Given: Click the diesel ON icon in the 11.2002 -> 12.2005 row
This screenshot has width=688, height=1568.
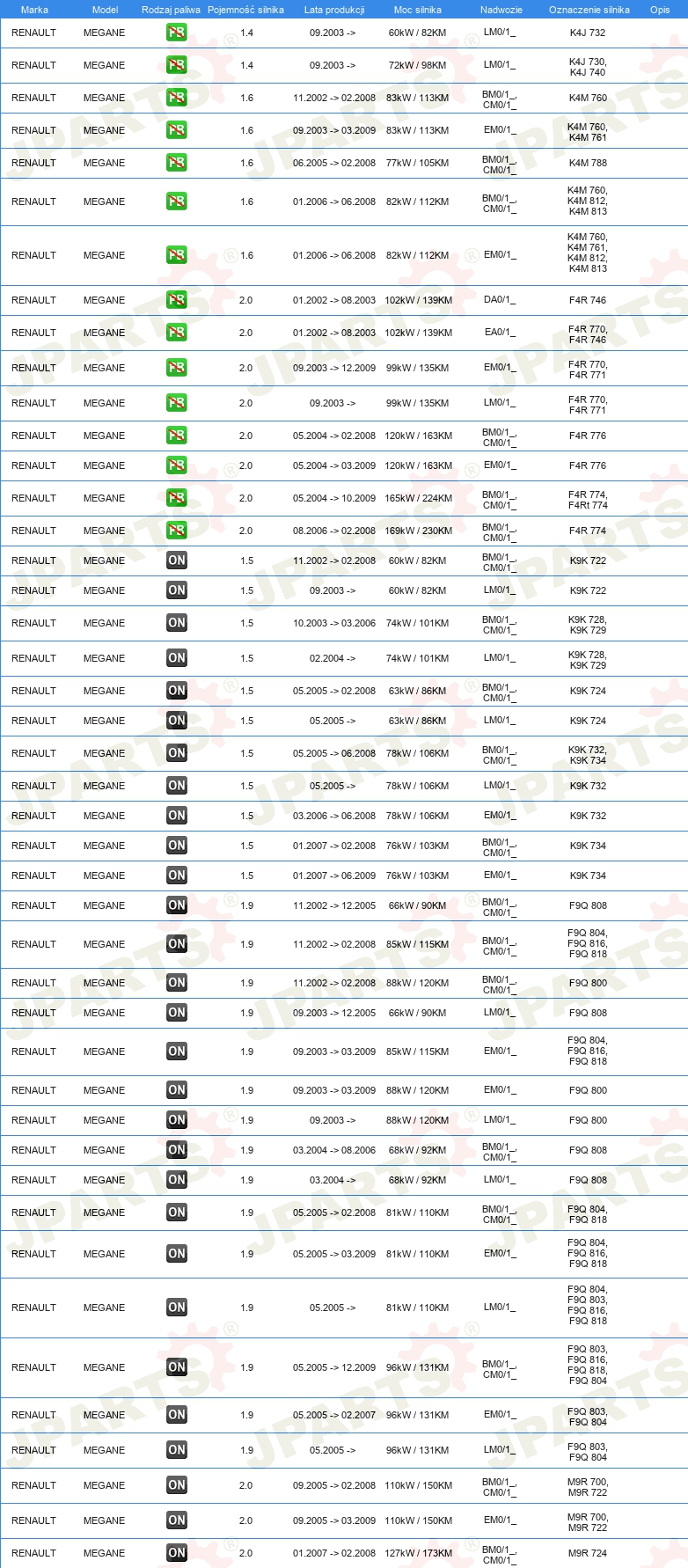Looking at the screenshot, I should [x=177, y=905].
